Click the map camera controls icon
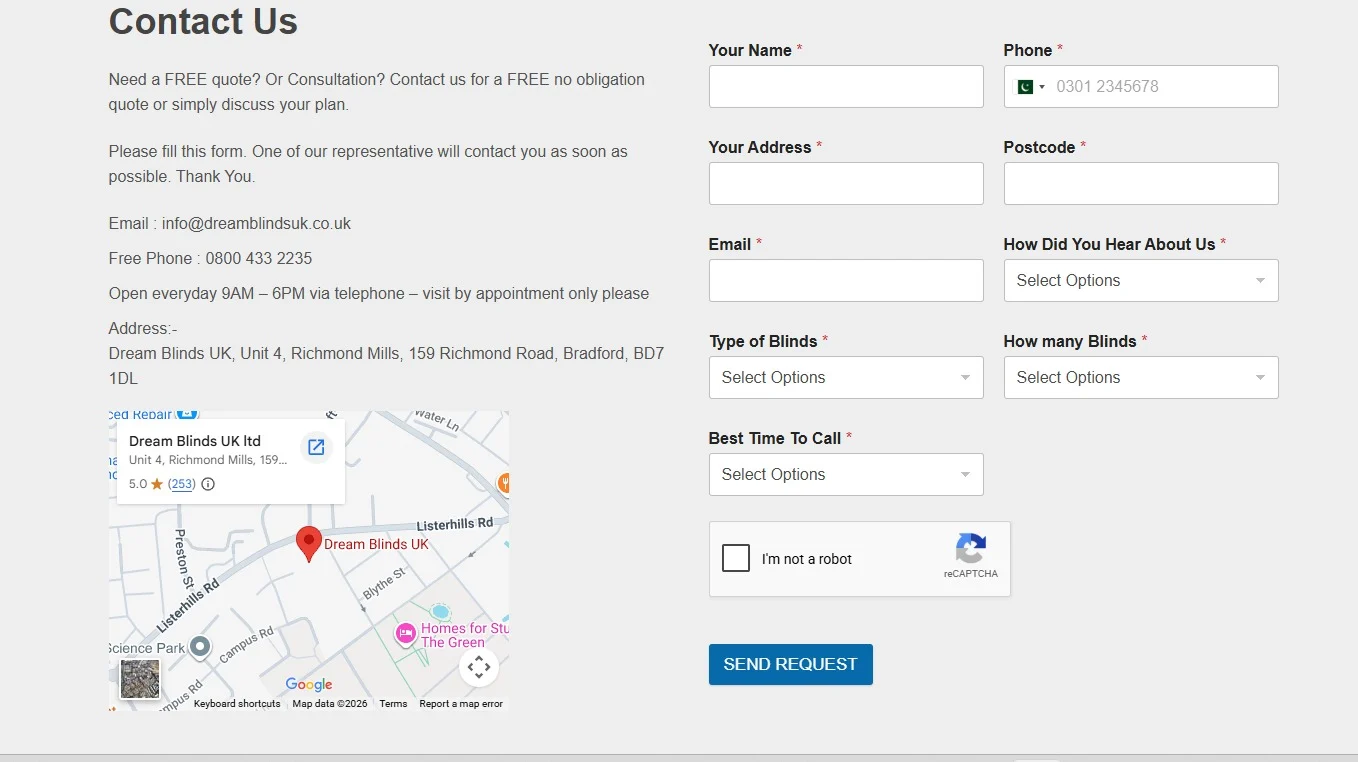This screenshot has height=762, width=1358. click(479, 666)
